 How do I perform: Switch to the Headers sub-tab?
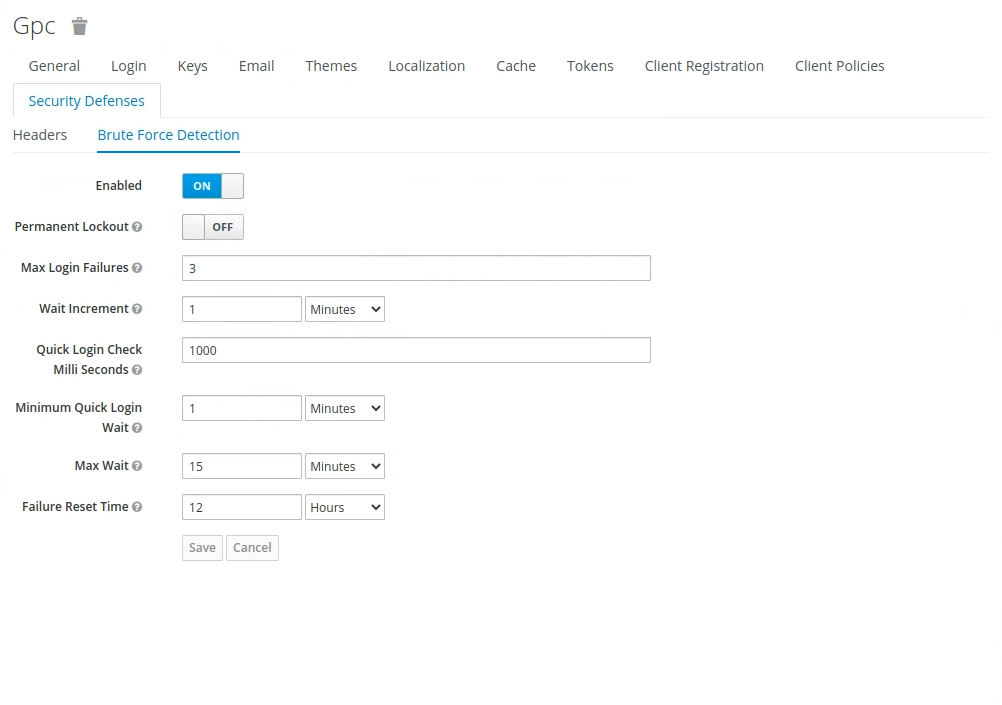[40, 135]
